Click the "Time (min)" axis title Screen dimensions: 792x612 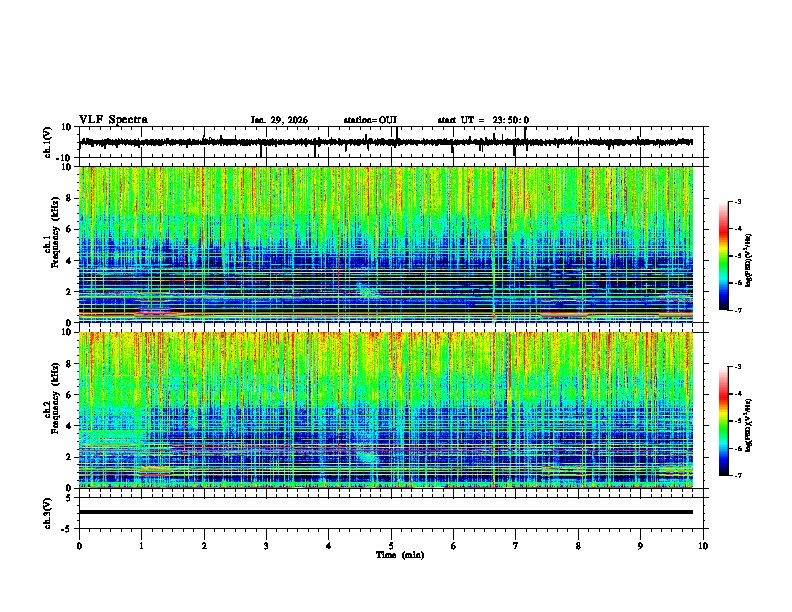tap(400, 555)
